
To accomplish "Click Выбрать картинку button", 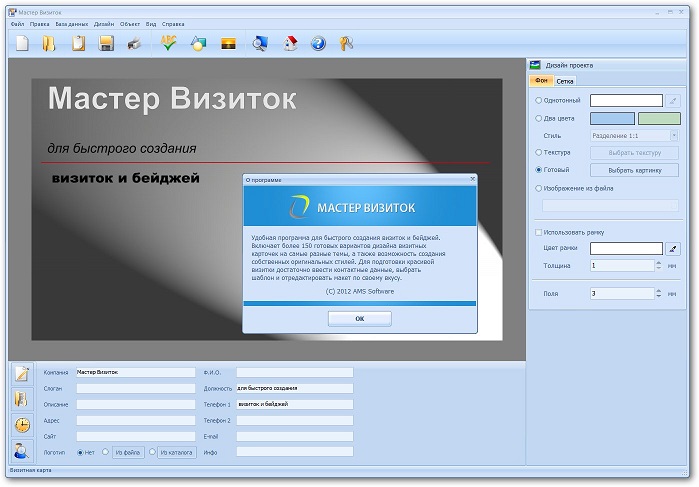I will point(634,170).
